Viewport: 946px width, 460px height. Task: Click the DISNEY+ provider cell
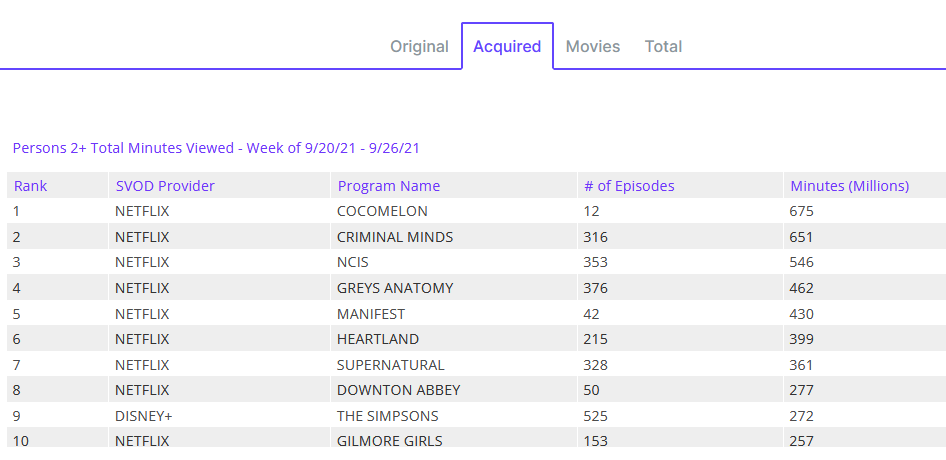tap(144, 416)
